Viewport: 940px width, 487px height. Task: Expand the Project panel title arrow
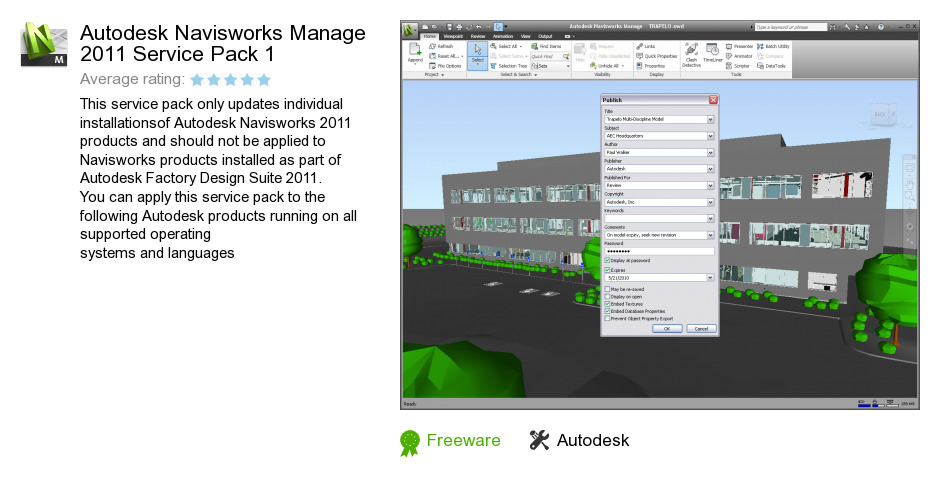tap(442, 75)
